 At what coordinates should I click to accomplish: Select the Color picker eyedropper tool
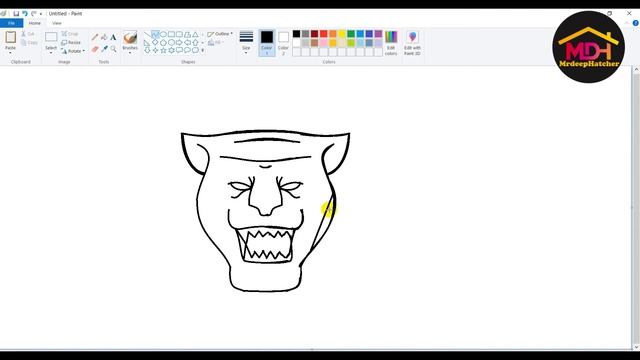click(x=104, y=49)
